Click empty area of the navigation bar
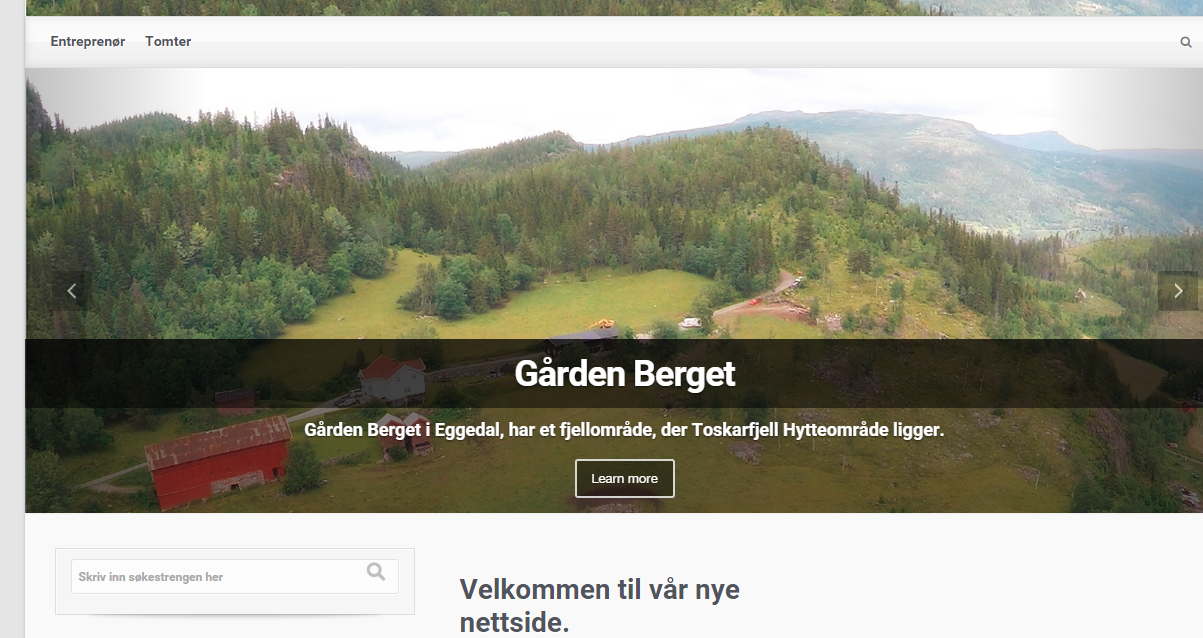 (x=680, y=42)
